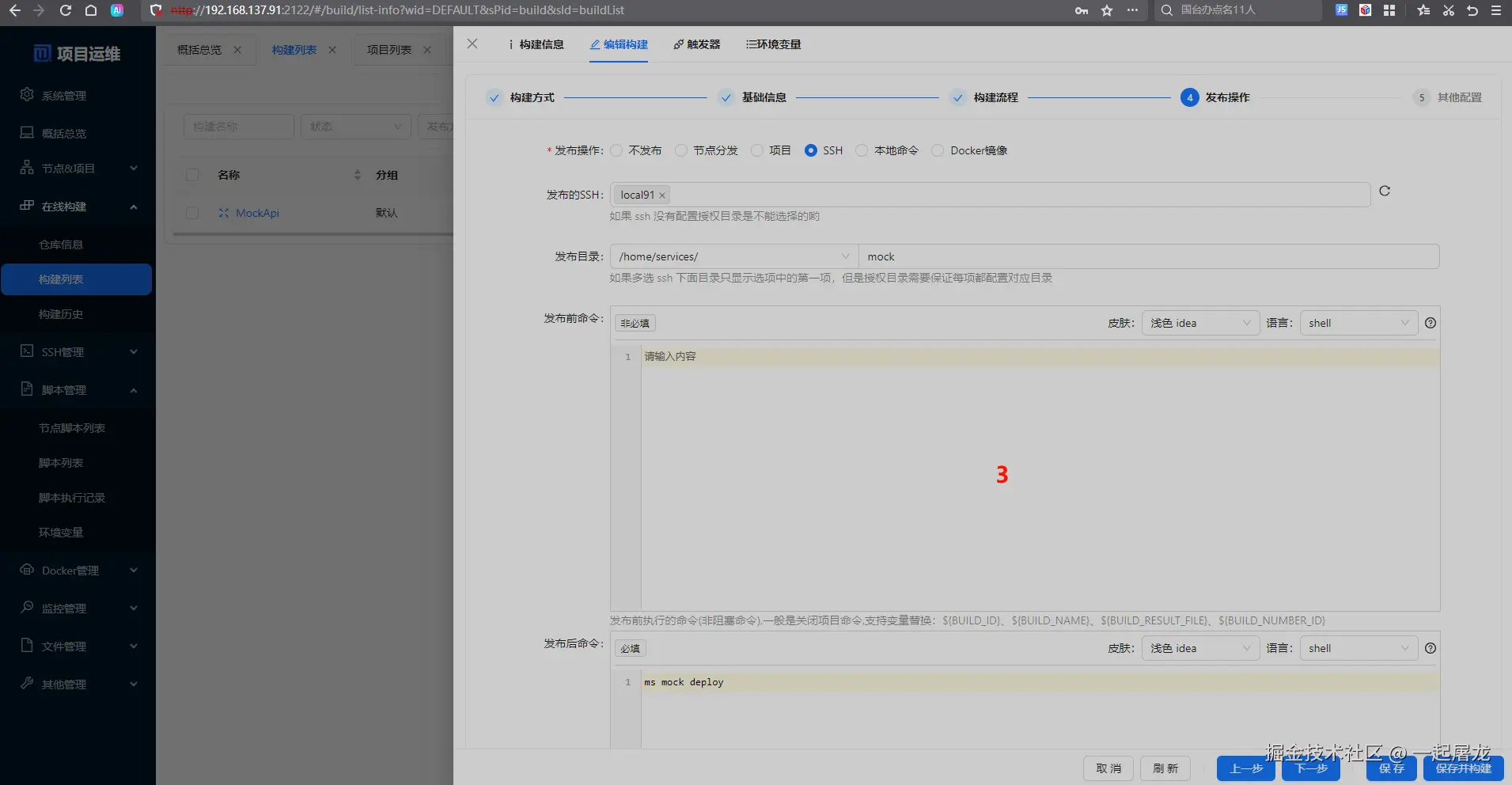Viewport: 1512px width, 785px height.
Task: Open the MockApi build link
Action: (x=257, y=213)
